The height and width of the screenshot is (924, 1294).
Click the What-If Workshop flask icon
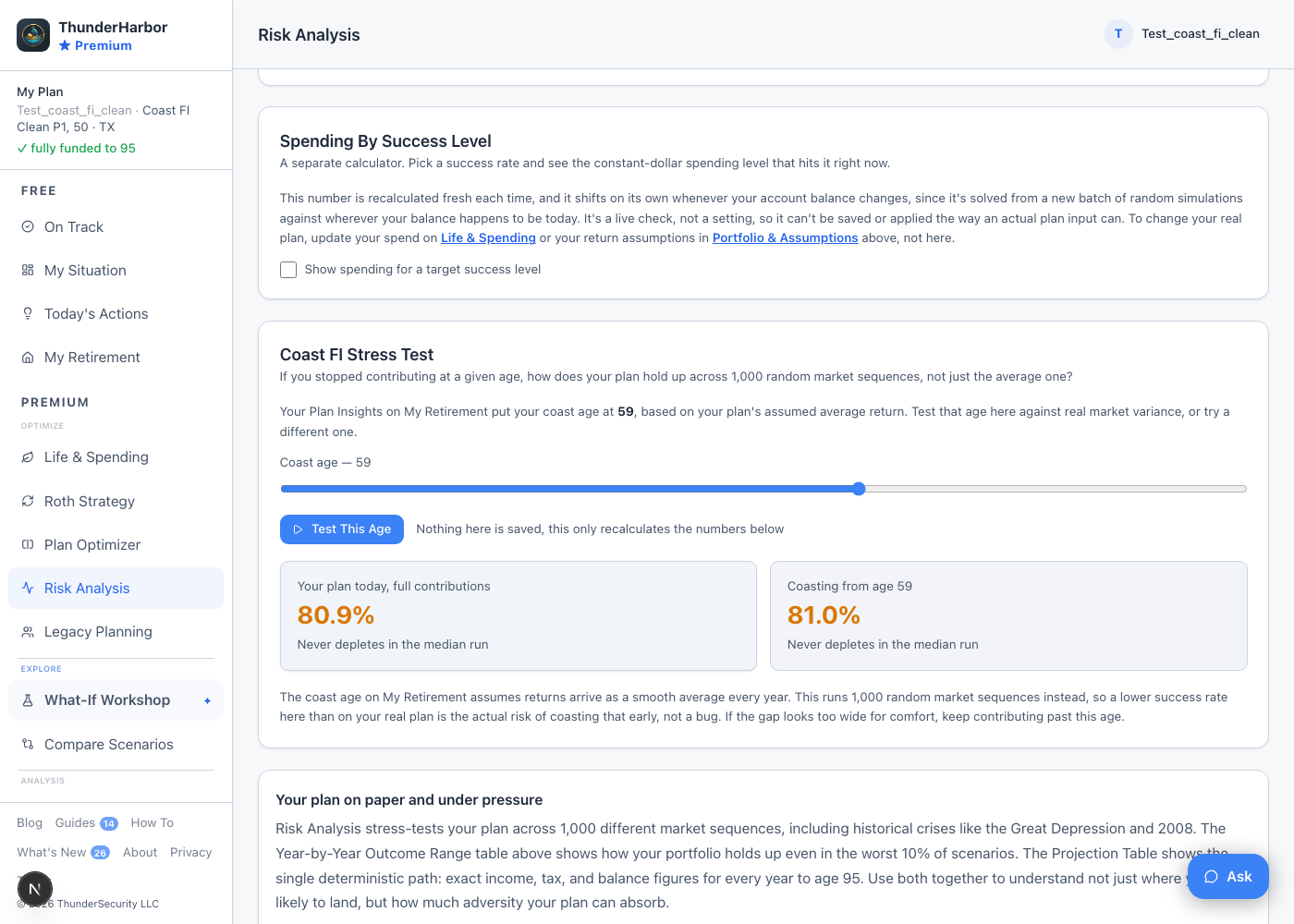coord(28,700)
